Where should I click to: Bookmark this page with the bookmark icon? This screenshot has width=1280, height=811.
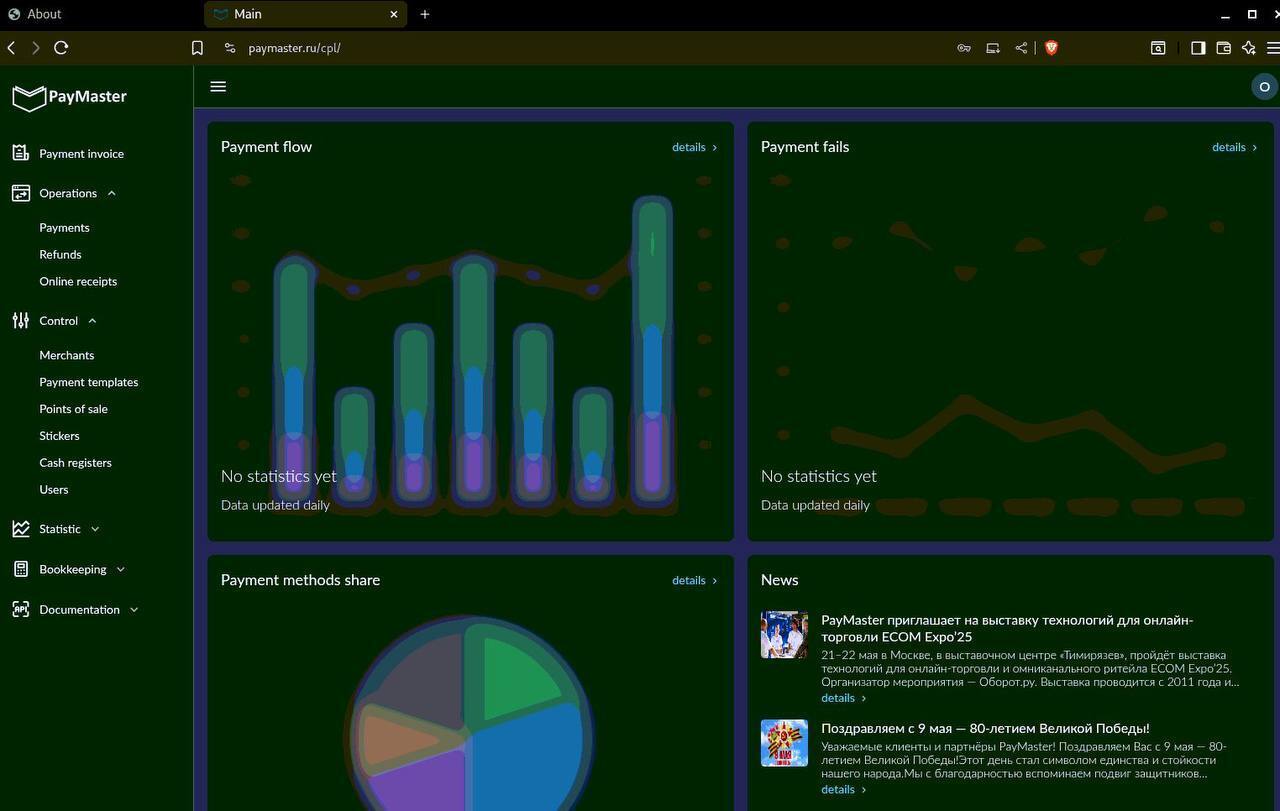click(197, 48)
